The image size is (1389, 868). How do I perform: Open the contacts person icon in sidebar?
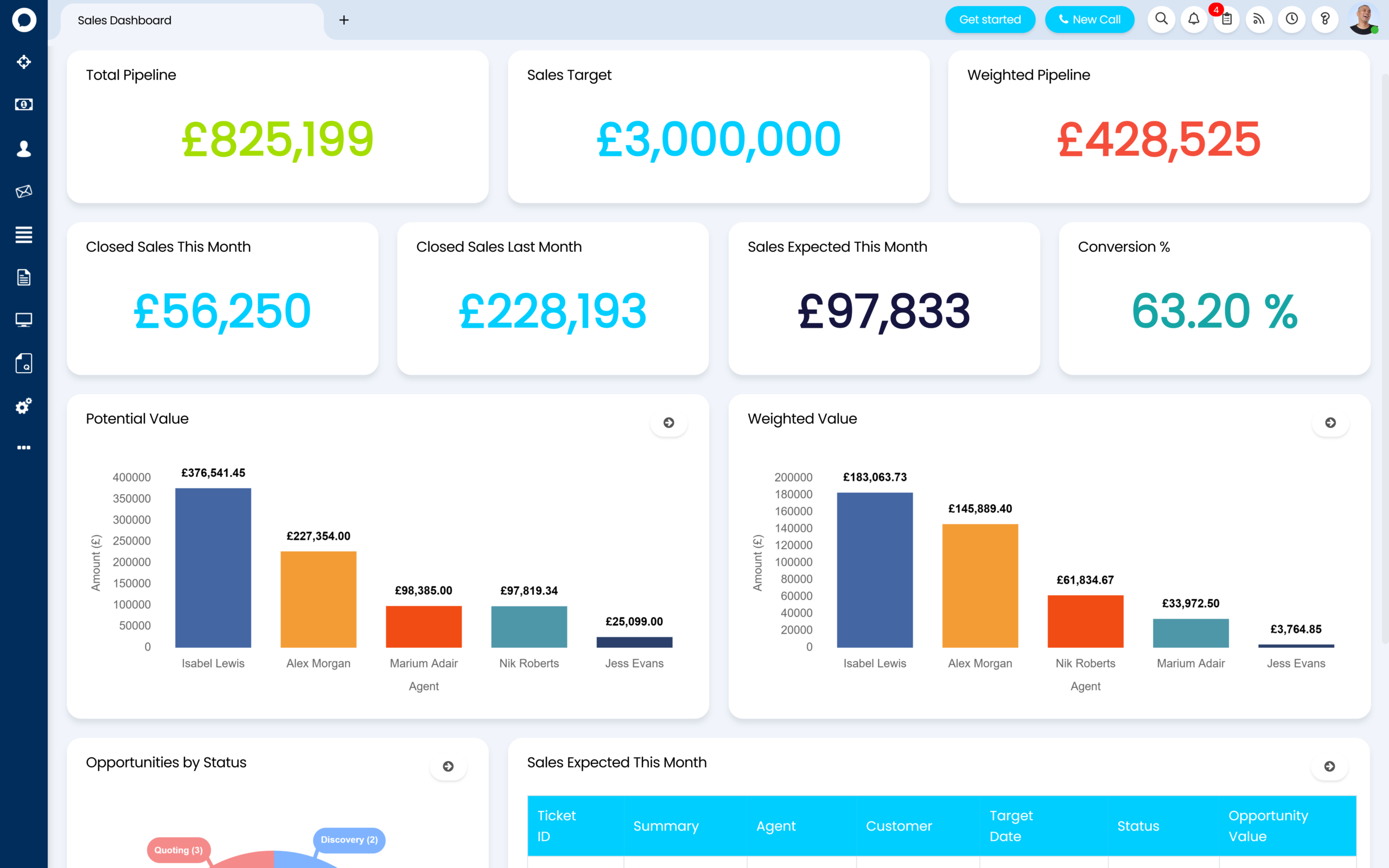(23, 149)
